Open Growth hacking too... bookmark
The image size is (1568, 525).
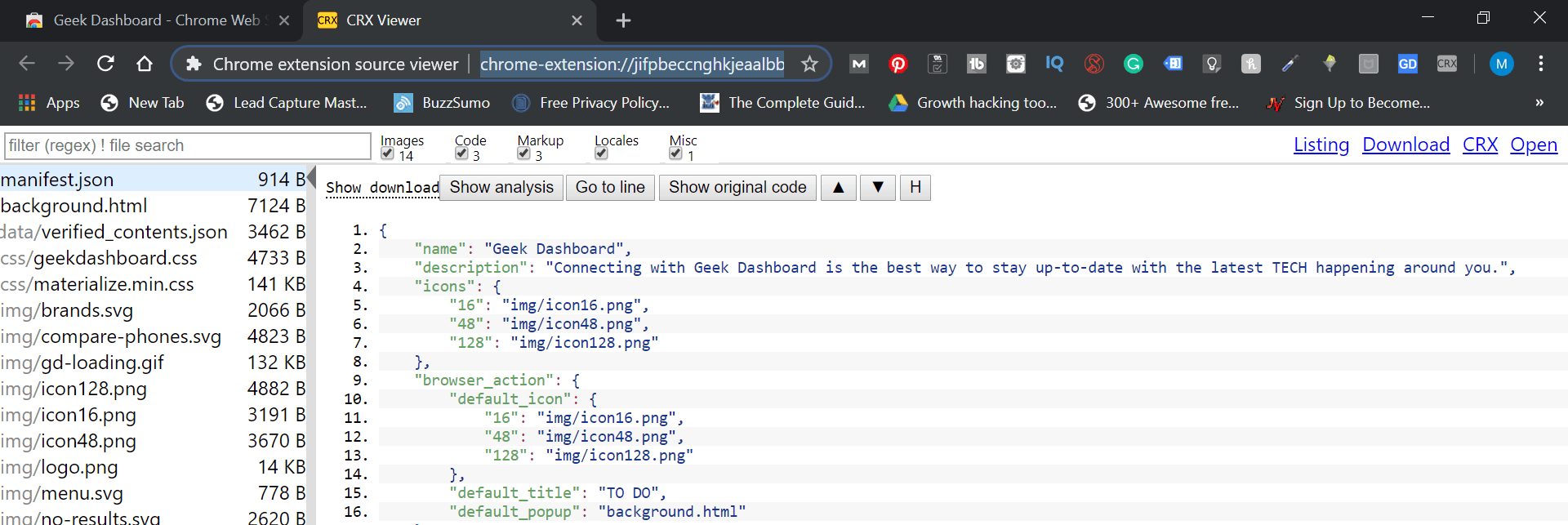coord(973,103)
